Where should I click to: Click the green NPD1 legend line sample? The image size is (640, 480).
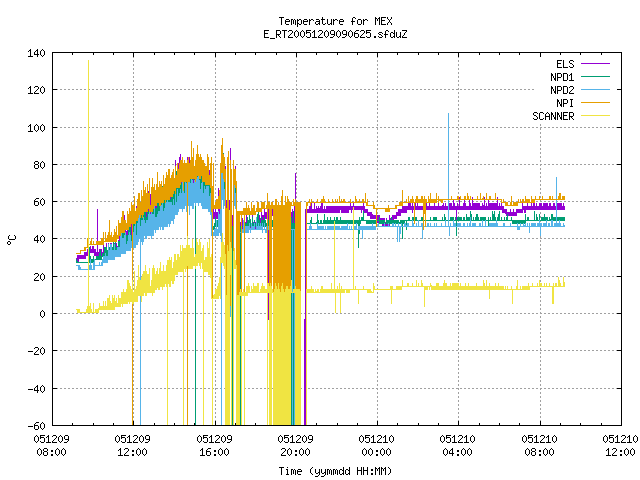(595, 76)
